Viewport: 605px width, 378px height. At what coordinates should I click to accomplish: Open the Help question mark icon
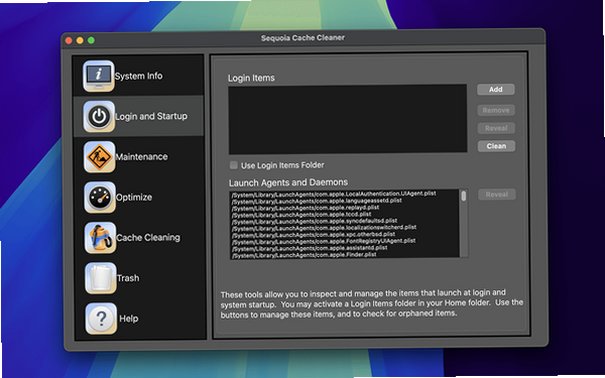[101, 319]
